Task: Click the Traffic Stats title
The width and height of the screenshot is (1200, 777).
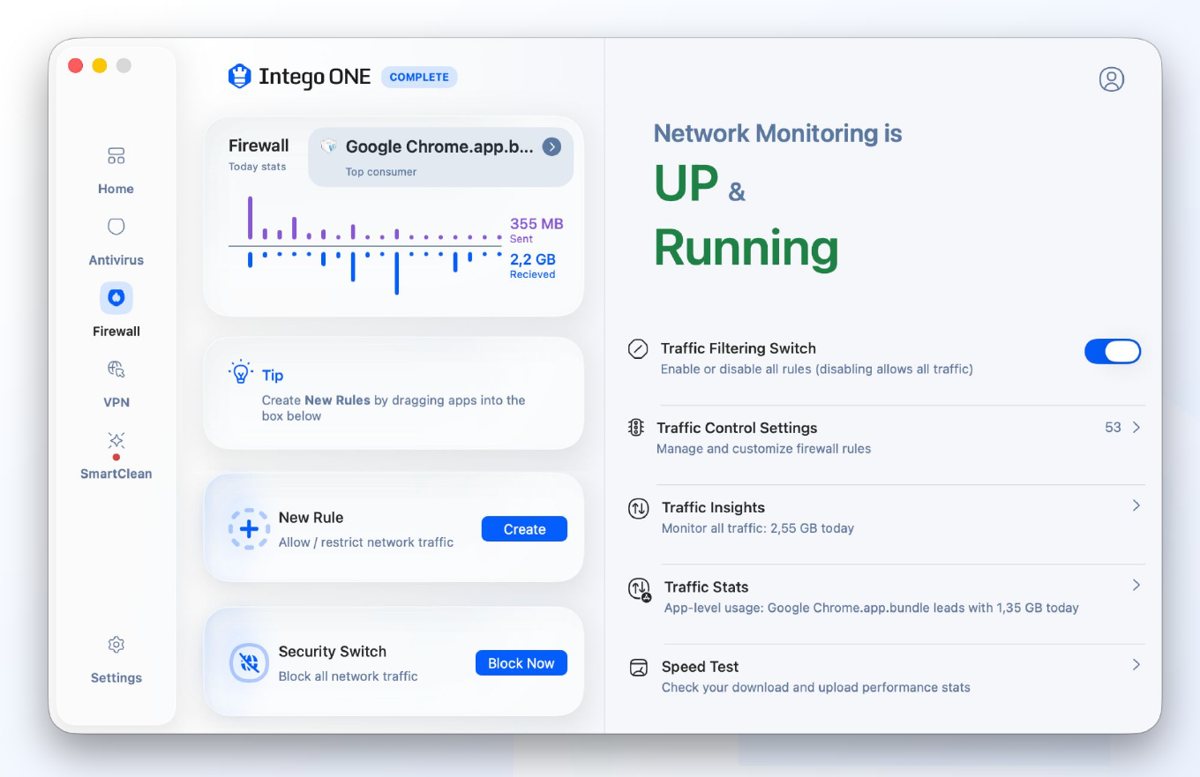Action: coord(706,587)
